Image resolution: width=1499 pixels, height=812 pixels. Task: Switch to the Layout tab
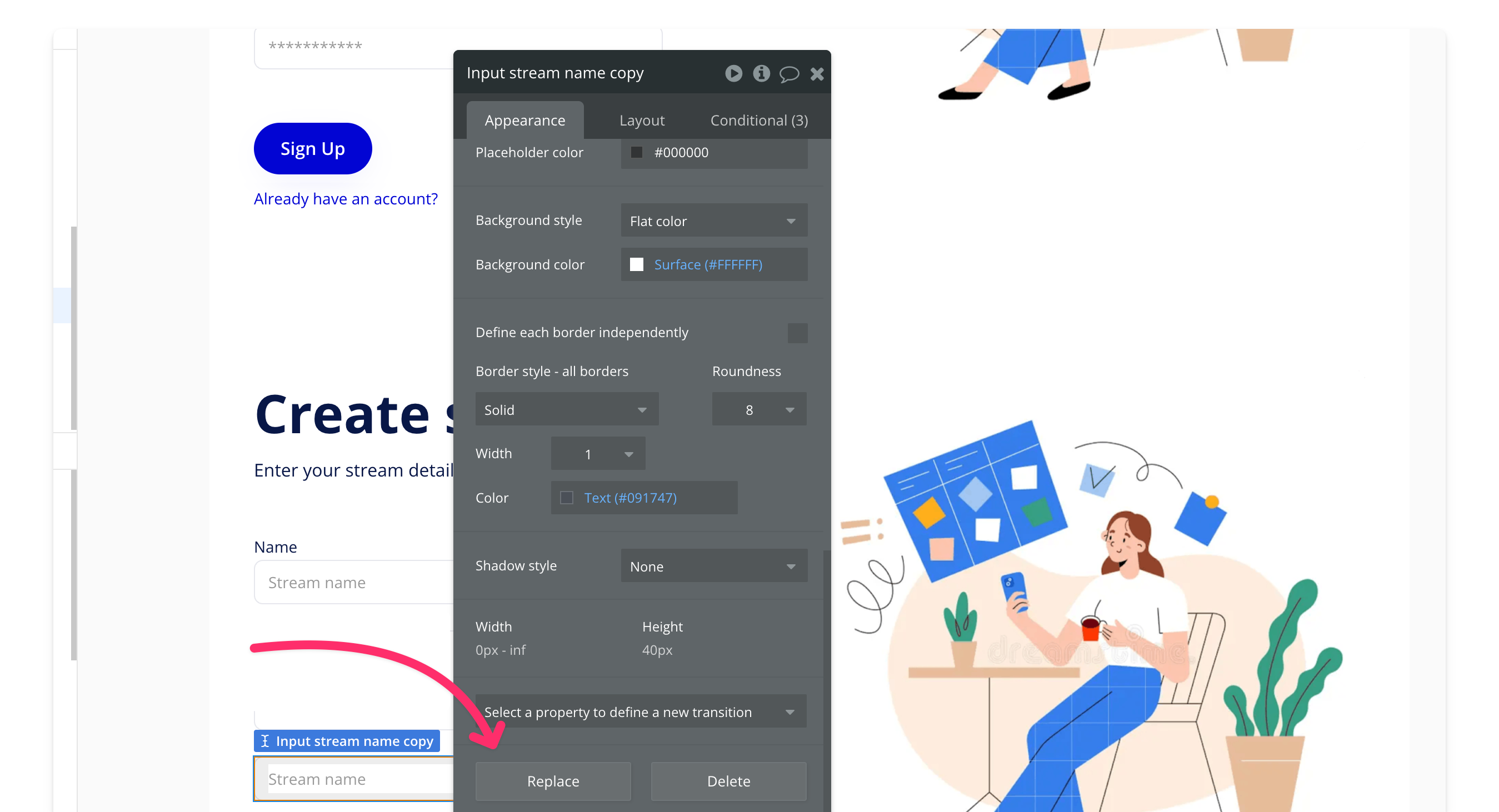[x=642, y=120]
